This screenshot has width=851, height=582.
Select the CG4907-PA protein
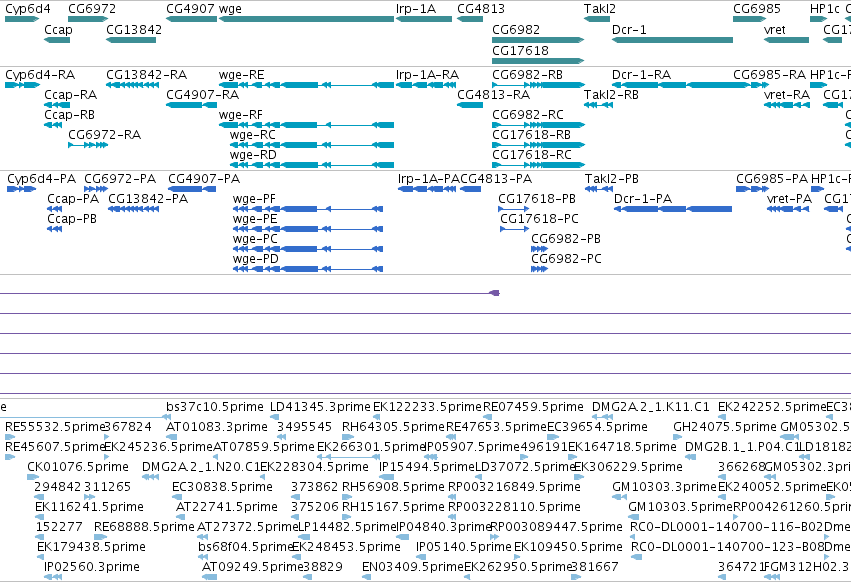[x=192, y=189]
